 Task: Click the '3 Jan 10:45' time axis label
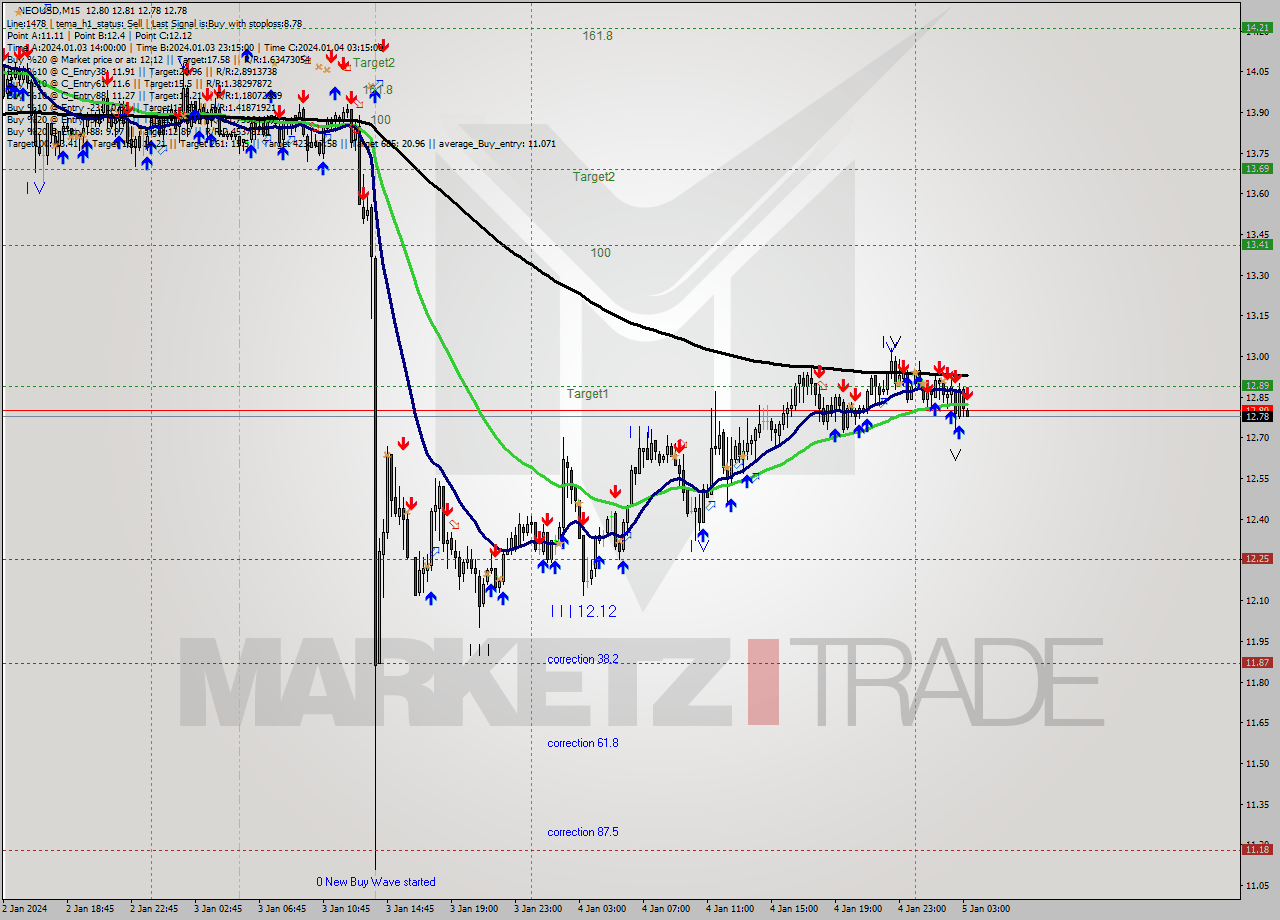[x=348, y=909]
